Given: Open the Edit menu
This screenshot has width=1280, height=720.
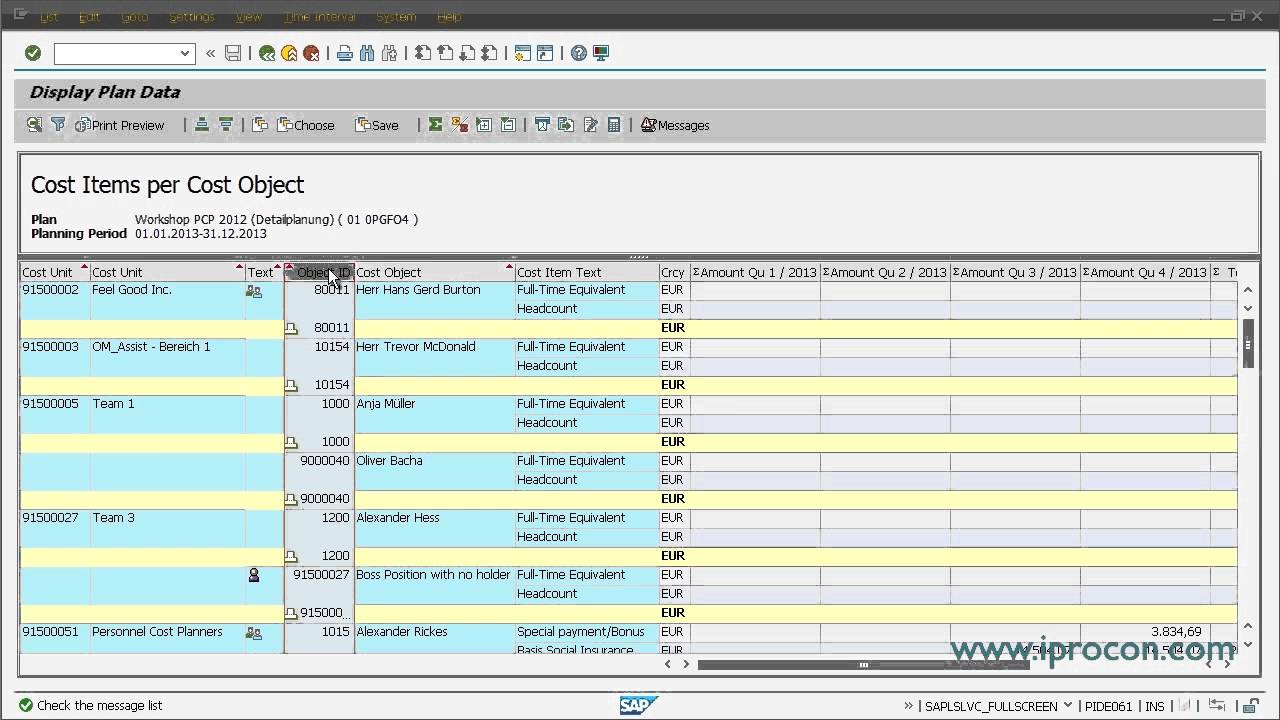Looking at the screenshot, I should pyautogui.click(x=89, y=17).
